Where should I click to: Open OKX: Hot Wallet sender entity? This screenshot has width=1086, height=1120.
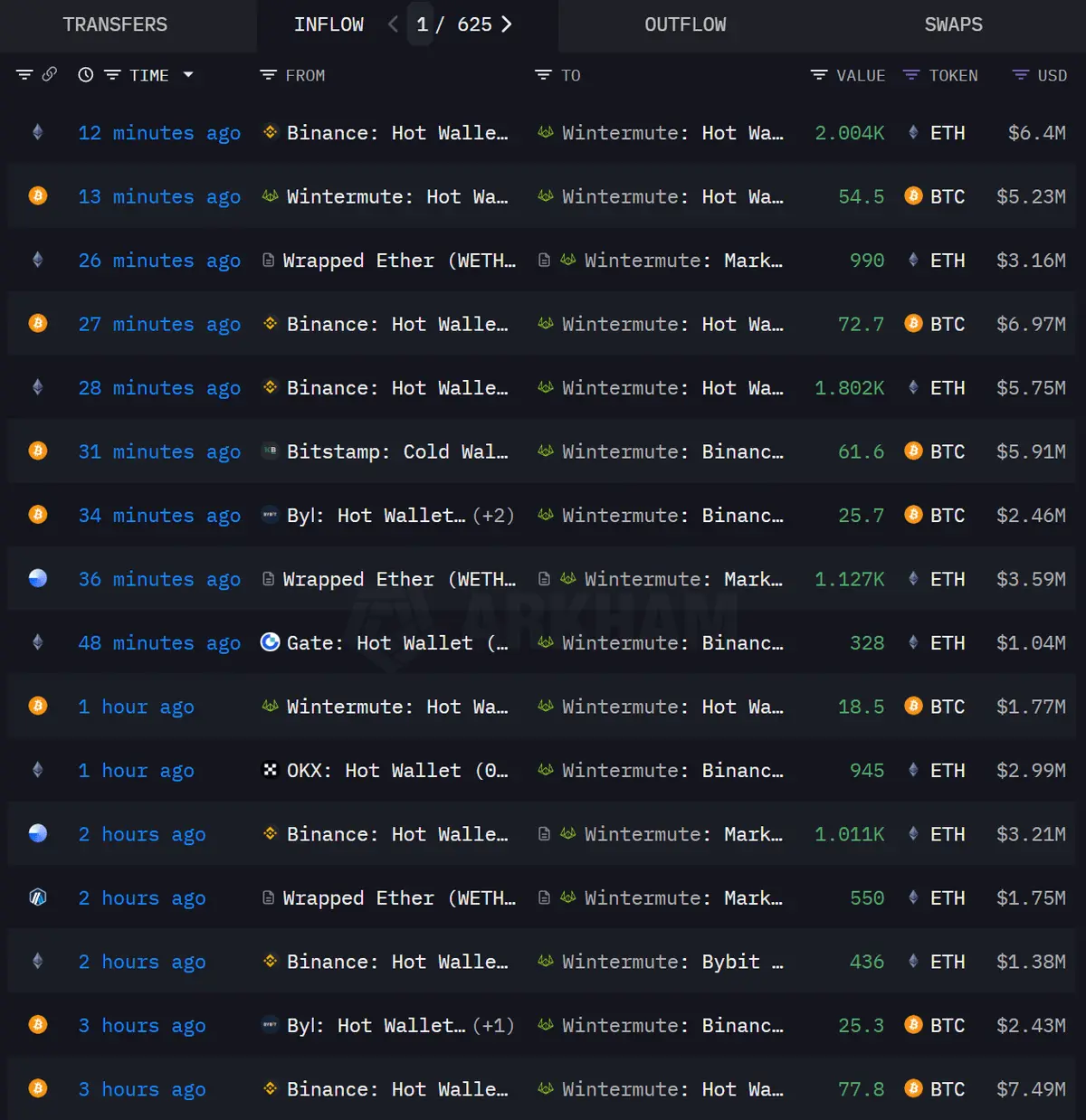coord(397,771)
